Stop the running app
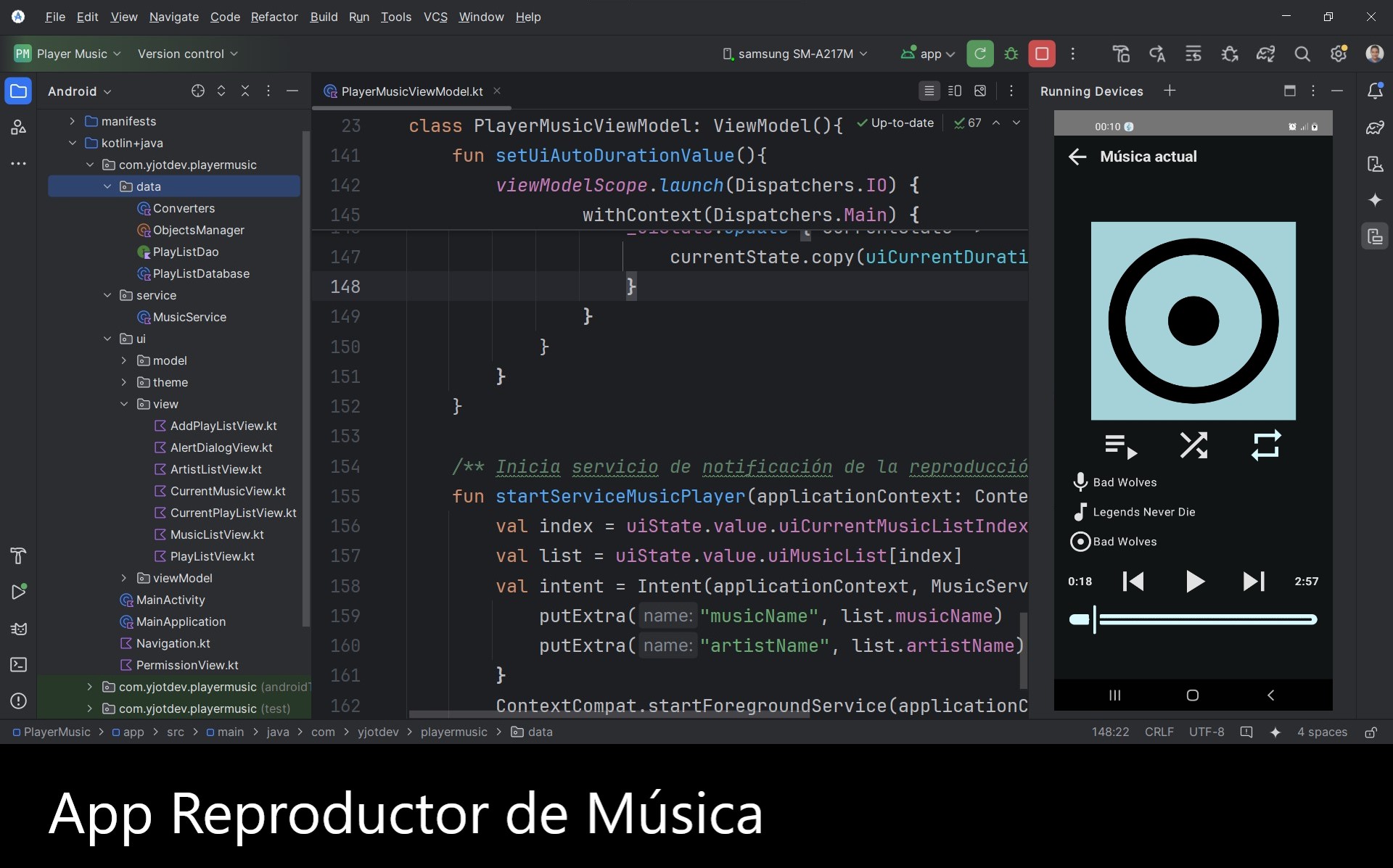Image resolution: width=1393 pixels, height=868 pixels. tap(1042, 54)
